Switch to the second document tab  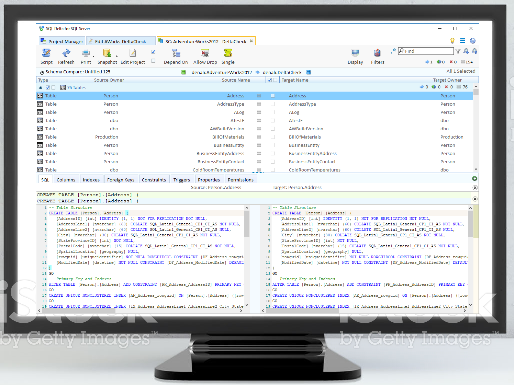click(121, 41)
